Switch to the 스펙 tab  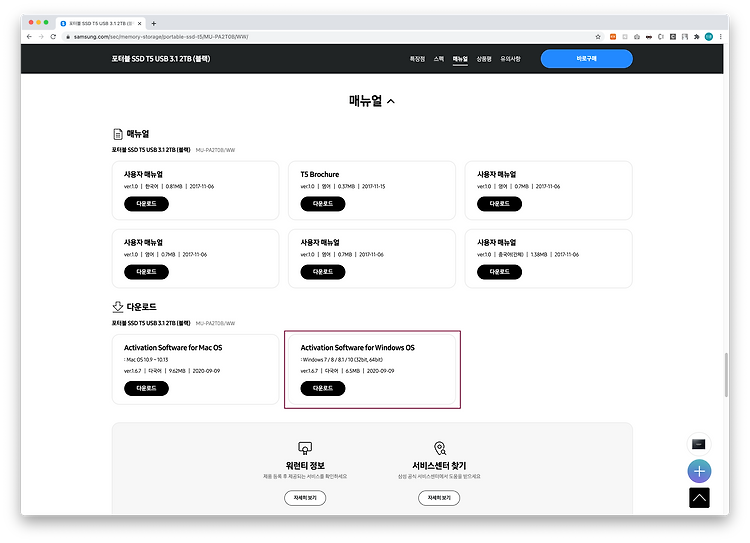[x=439, y=59]
